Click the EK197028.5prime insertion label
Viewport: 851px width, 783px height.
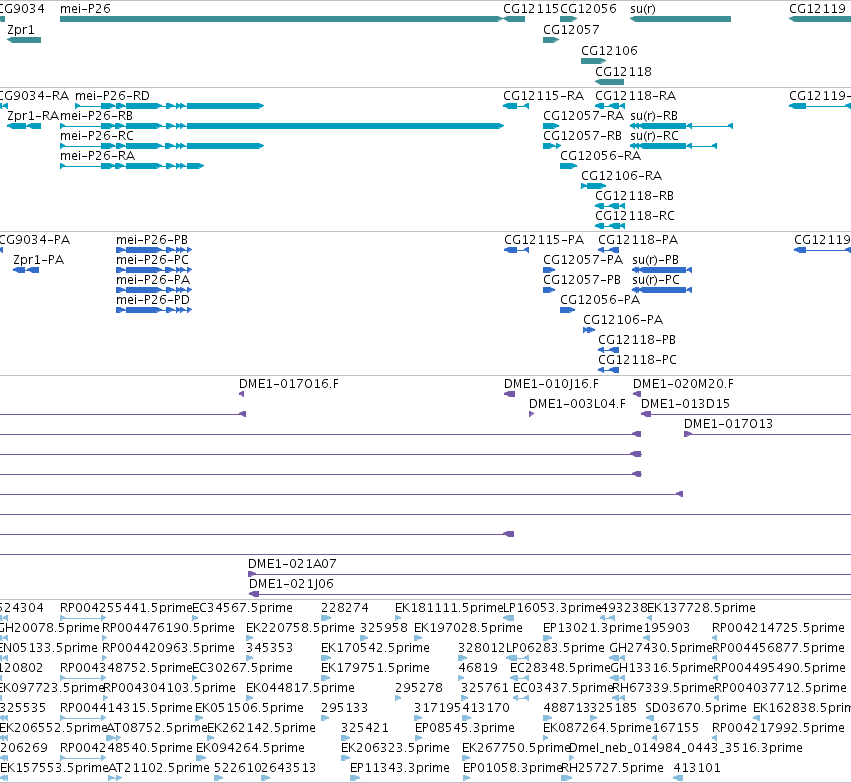(468, 628)
